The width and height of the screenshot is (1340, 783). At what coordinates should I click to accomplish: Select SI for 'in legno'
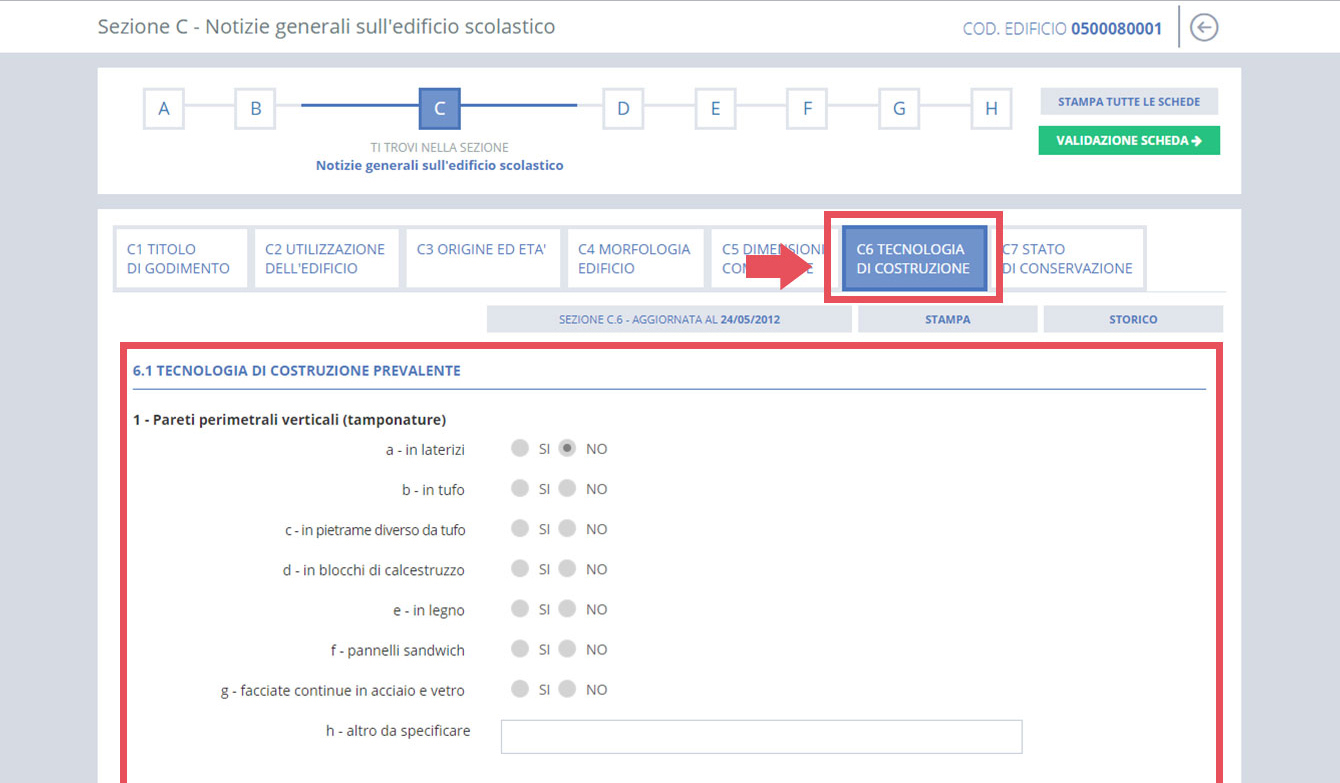coord(519,609)
